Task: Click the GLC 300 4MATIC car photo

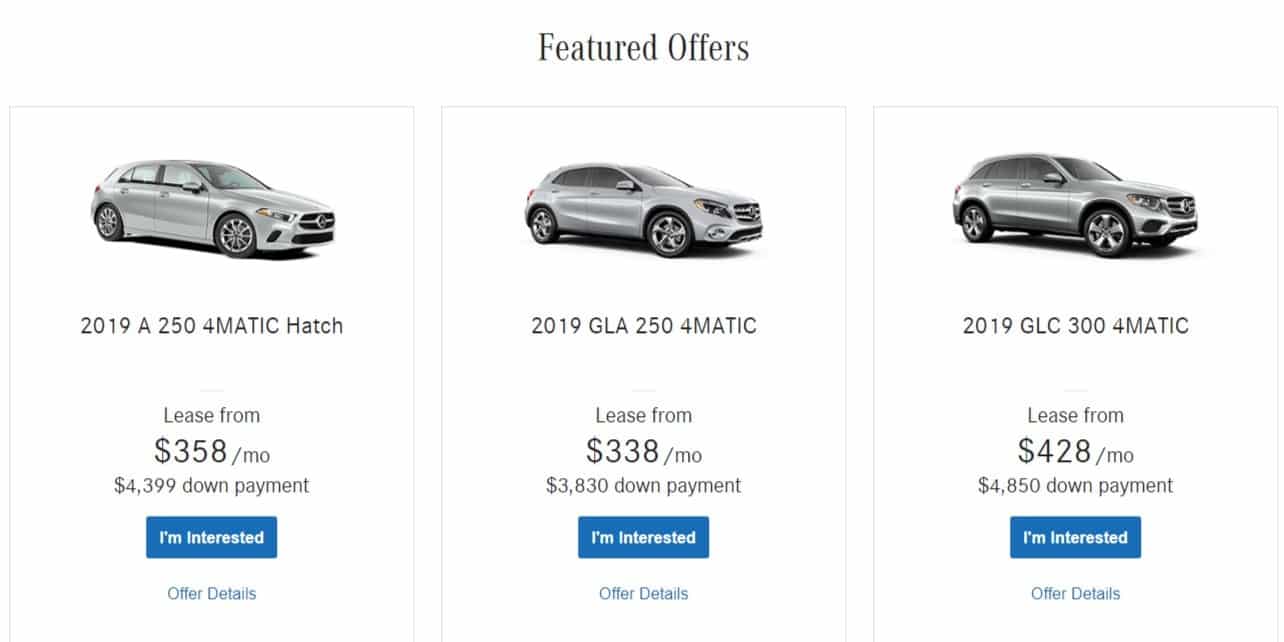Action: pyautogui.click(x=1075, y=205)
